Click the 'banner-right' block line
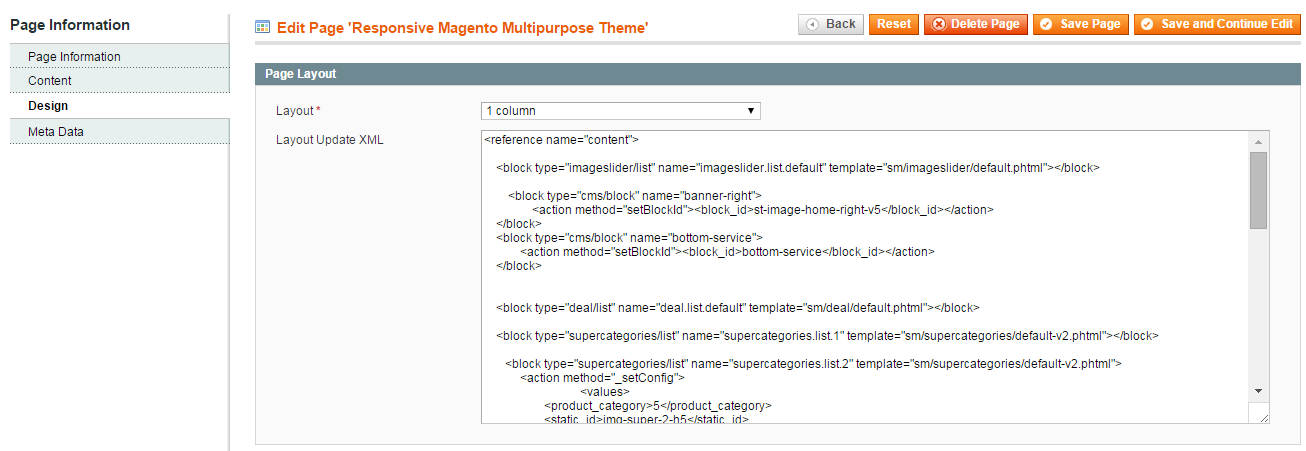Image resolution: width=1306 pixels, height=451 pixels. point(635,196)
